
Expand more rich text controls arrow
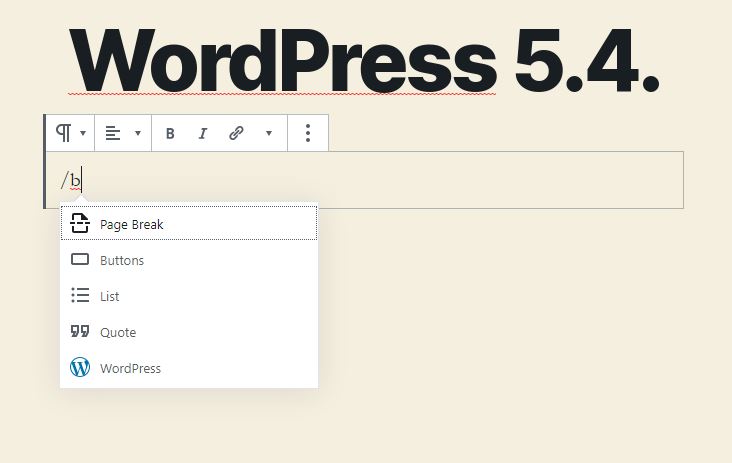coord(268,133)
